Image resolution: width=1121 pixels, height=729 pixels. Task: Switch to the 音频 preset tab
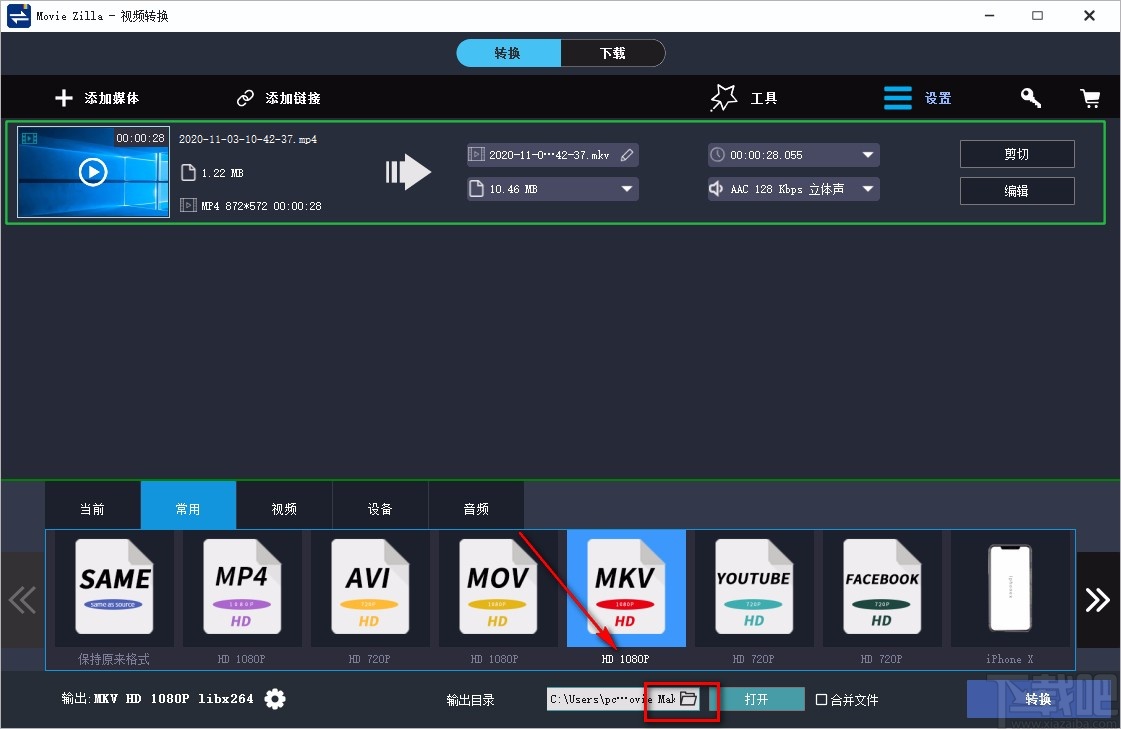(476, 509)
